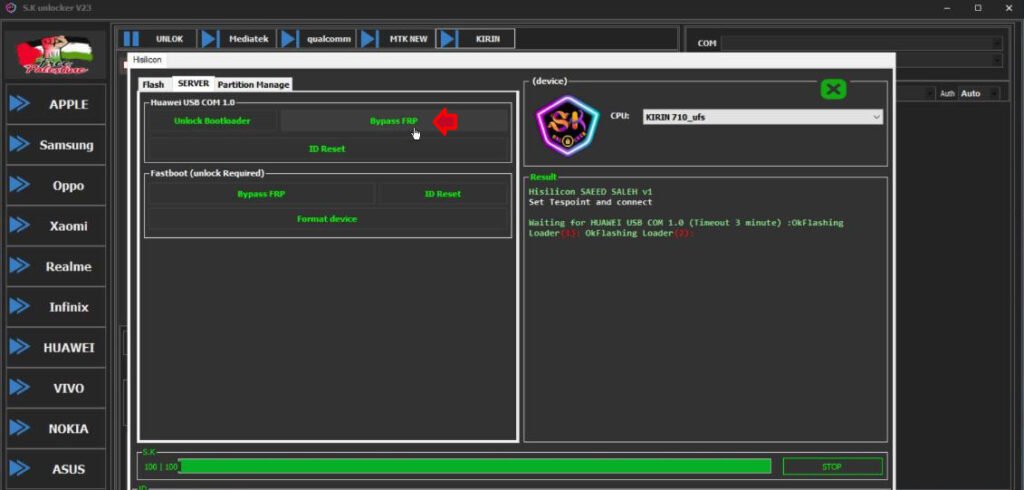Open the Realme brand section
This screenshot has width=1024, height=490.
coord(56,267)
